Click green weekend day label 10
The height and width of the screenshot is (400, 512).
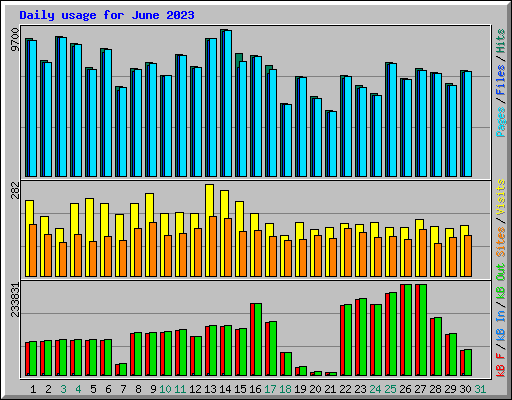pyautogui.click(x=165, y=389)
